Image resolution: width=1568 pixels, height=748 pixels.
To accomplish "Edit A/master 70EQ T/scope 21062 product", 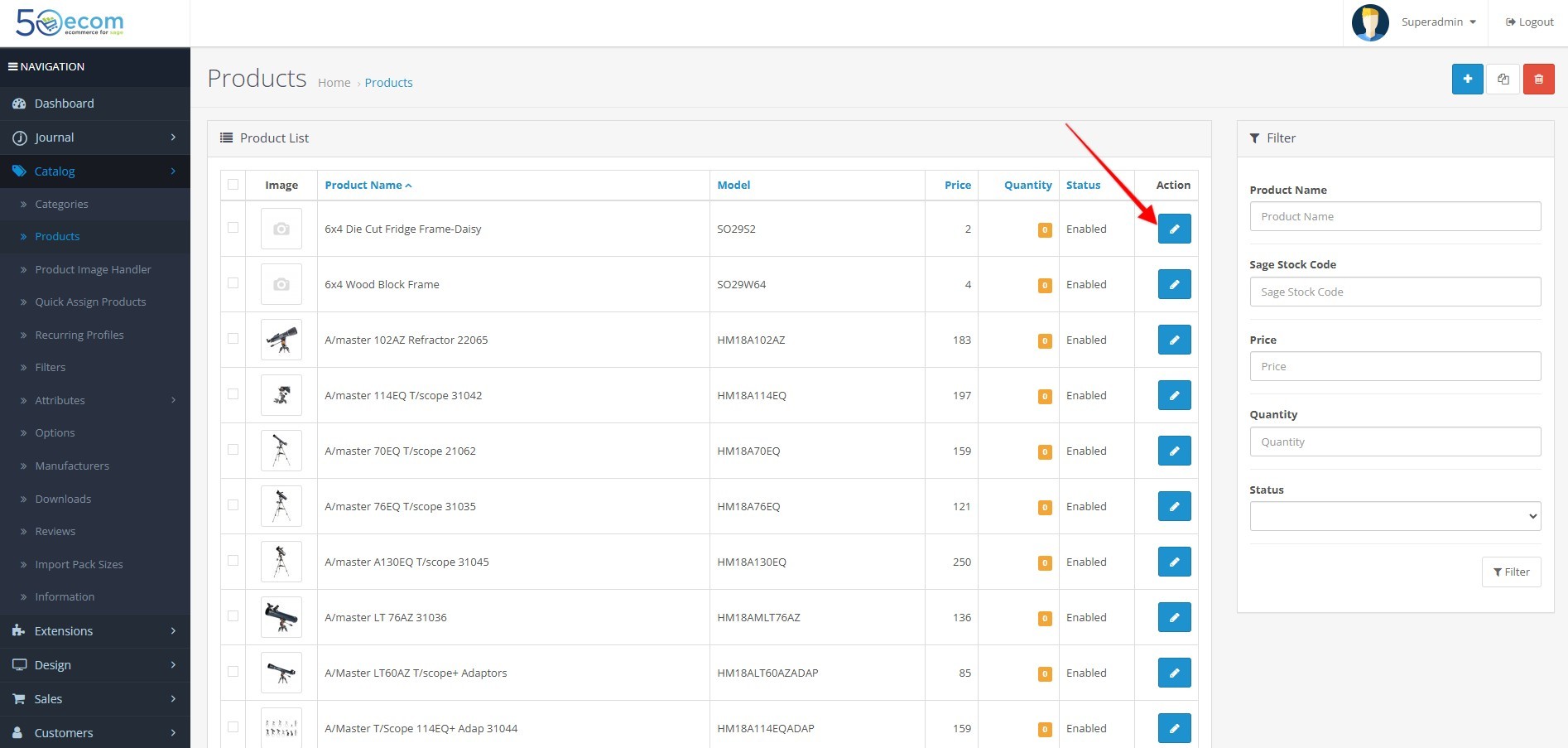I will 1174,451.
